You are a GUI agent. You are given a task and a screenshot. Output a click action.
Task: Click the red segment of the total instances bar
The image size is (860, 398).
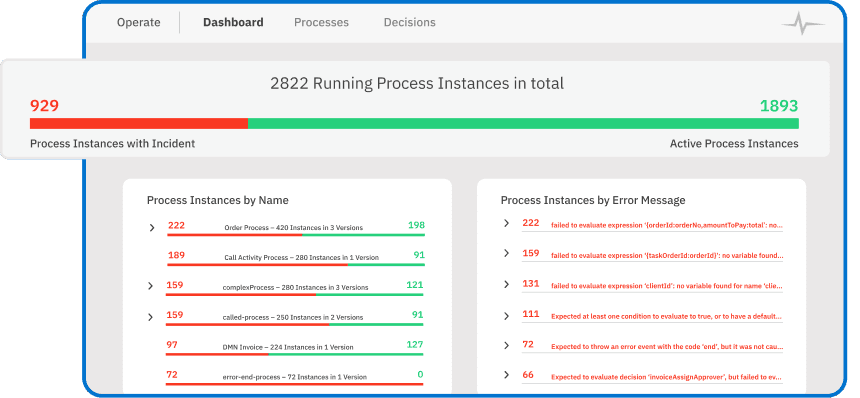139,123
